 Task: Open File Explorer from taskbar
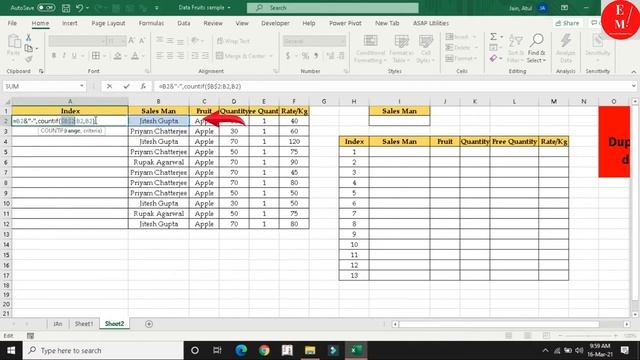click(310, 350)
